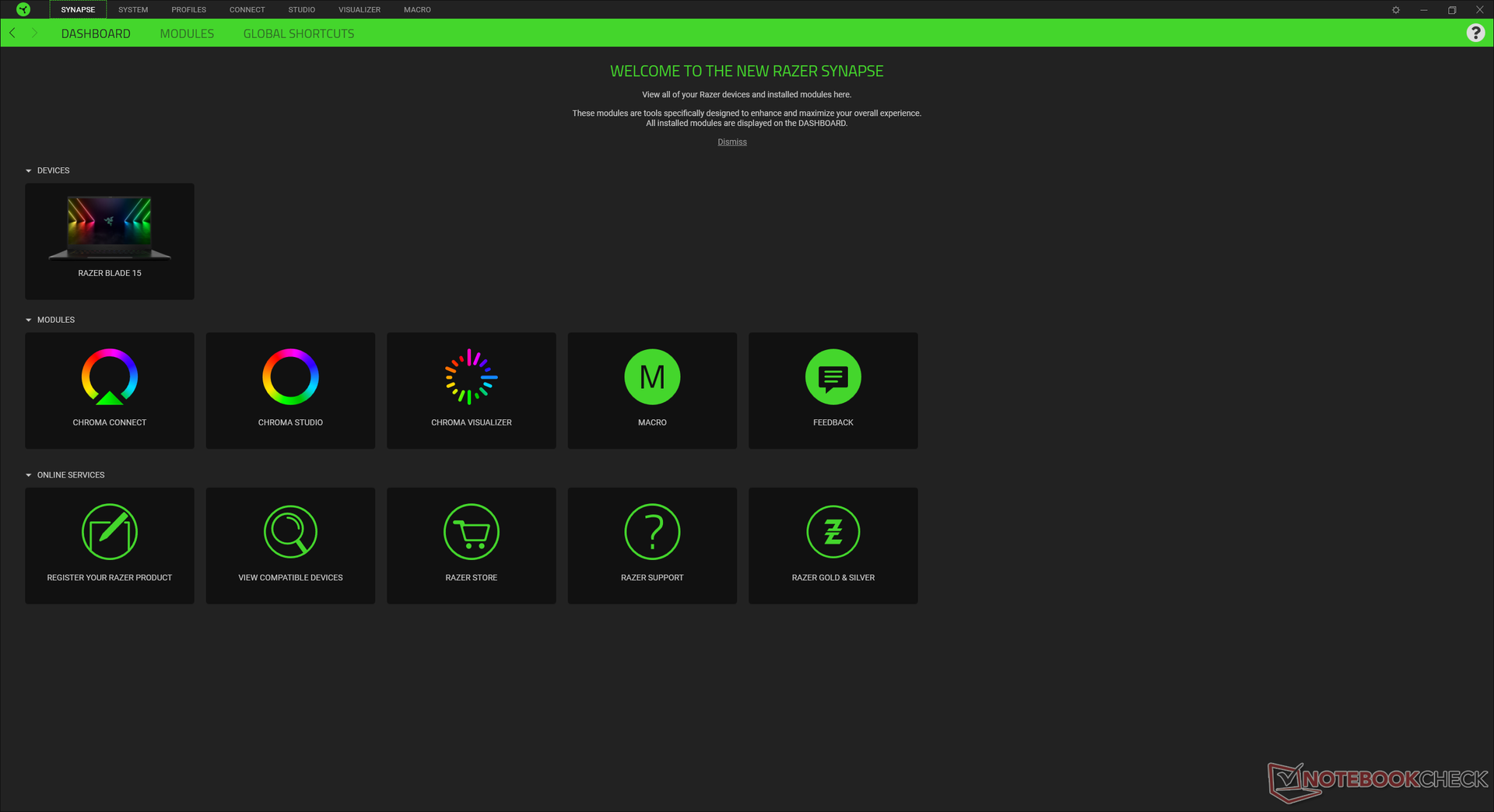1494x812 pixels.
Task: Go forward using the right arrow
Action: tap(34, 33)
